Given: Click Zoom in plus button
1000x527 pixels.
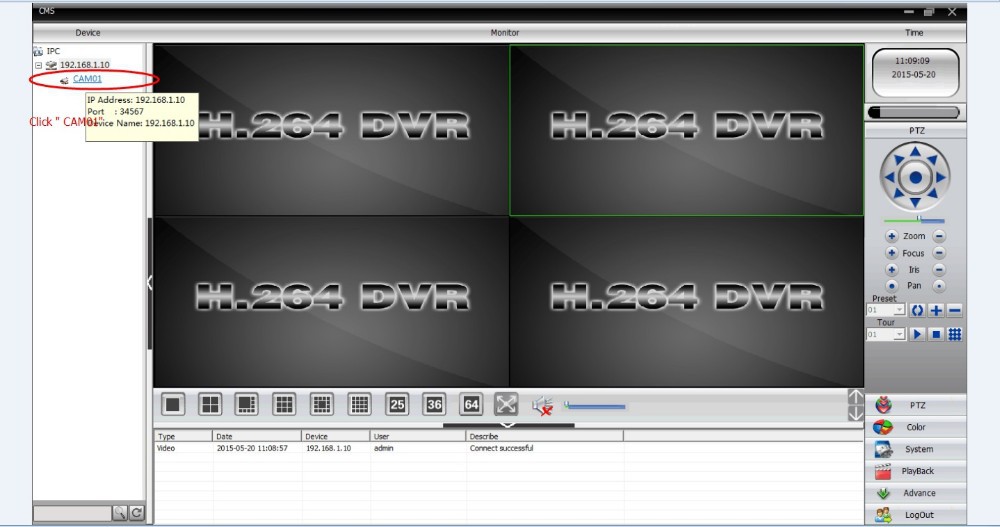Looking at the screenshot, I should click(x=891, y=236).
